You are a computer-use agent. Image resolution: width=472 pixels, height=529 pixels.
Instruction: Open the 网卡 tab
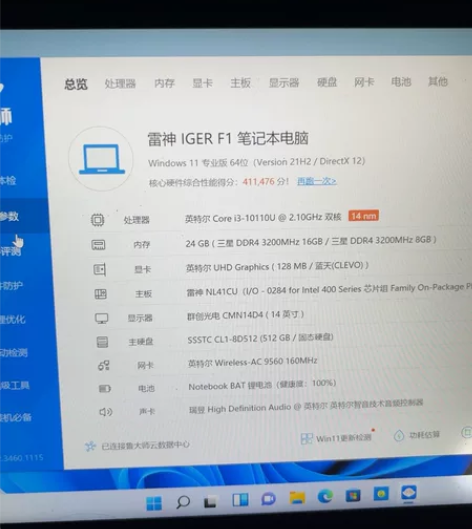coord(364,82)
